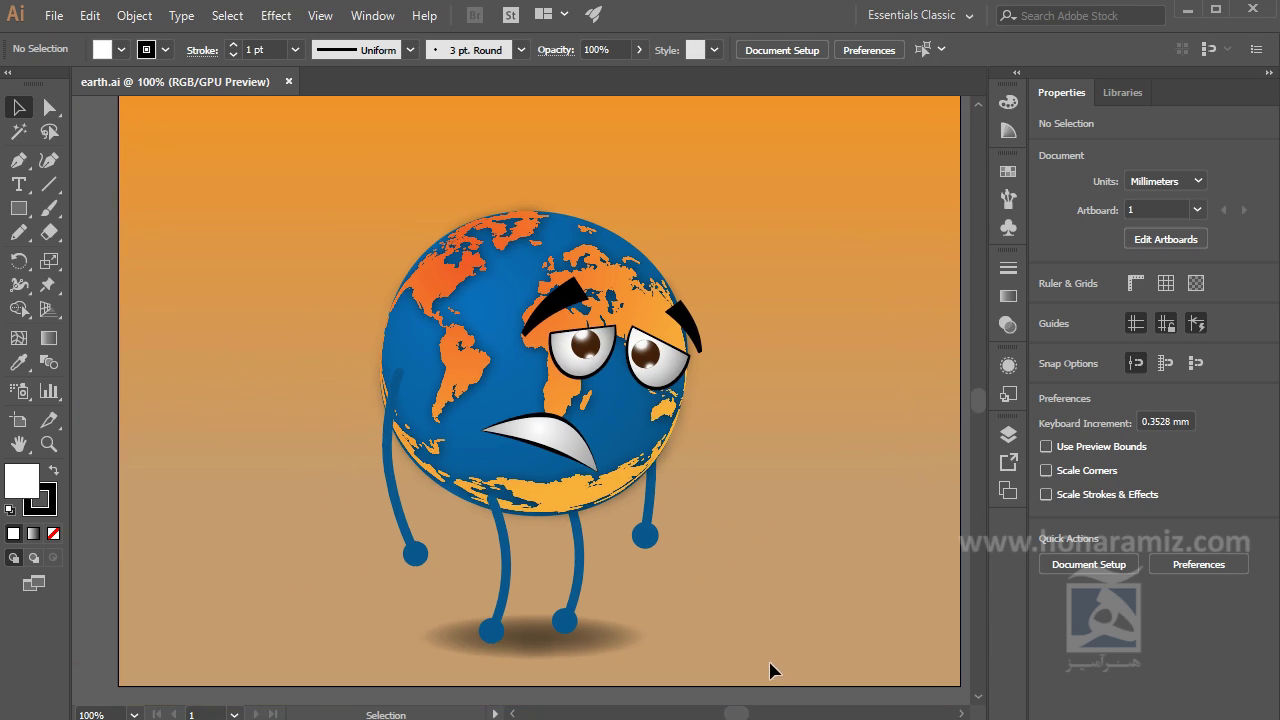Check Scale Strokes & Effects
Viewport: 1280px width, 720px height.
click(1046, 494)
